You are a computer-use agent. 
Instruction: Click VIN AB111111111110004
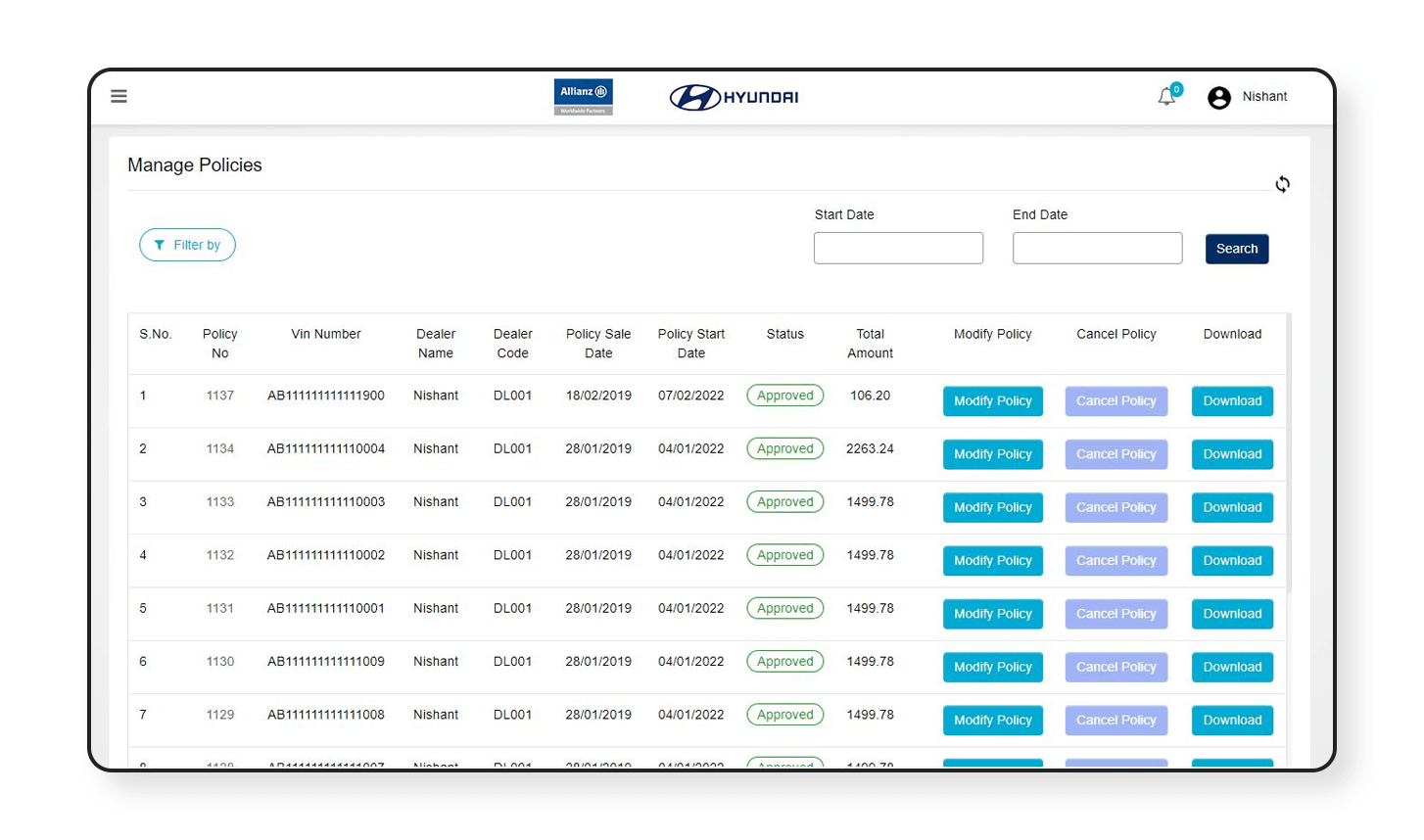(x=326, y=448)
